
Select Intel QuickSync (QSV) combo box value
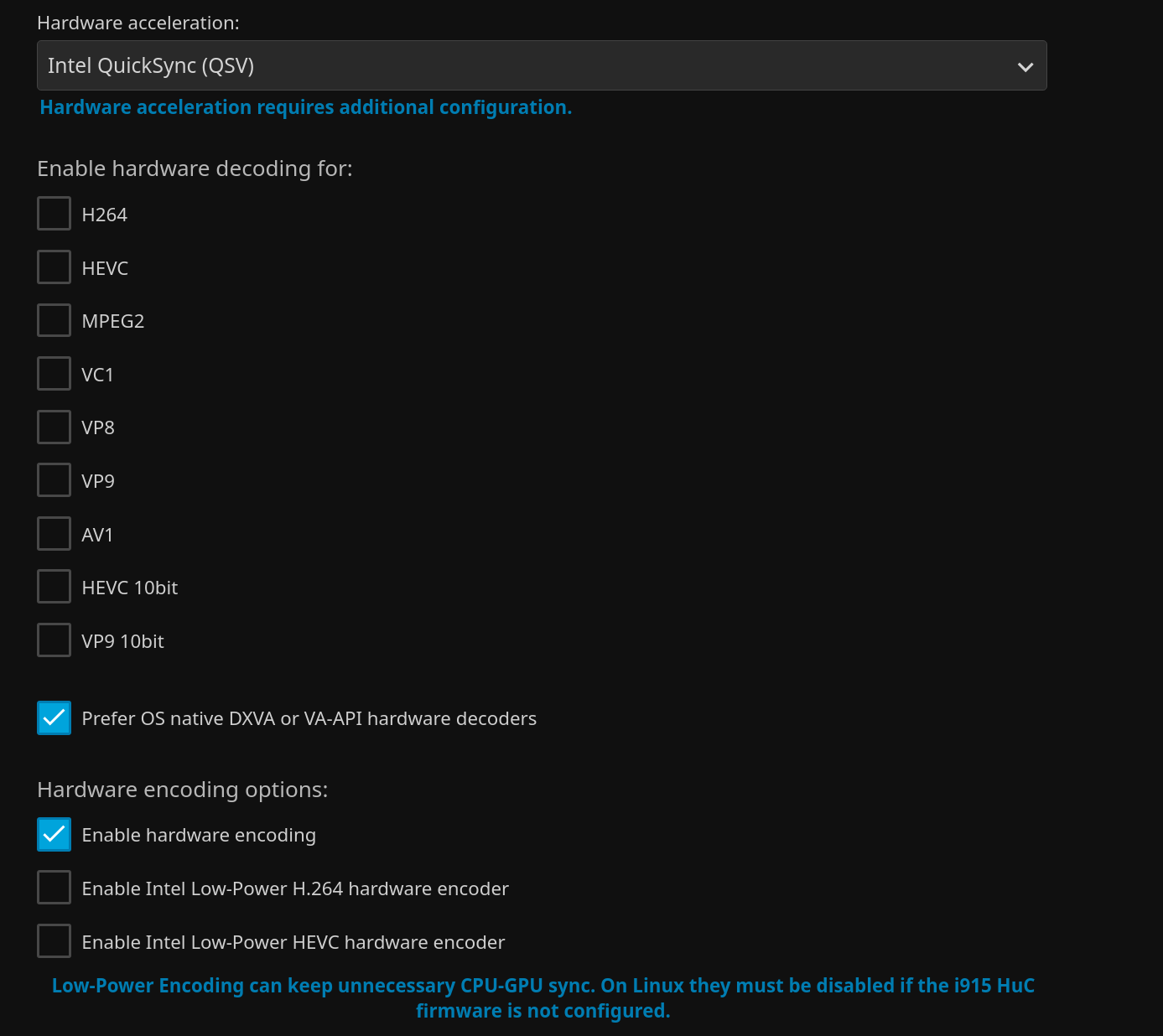click(541, 65)
